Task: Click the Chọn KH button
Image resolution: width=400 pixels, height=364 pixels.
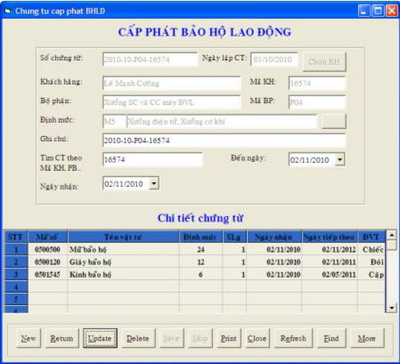Action: click(x=324, y=62)
